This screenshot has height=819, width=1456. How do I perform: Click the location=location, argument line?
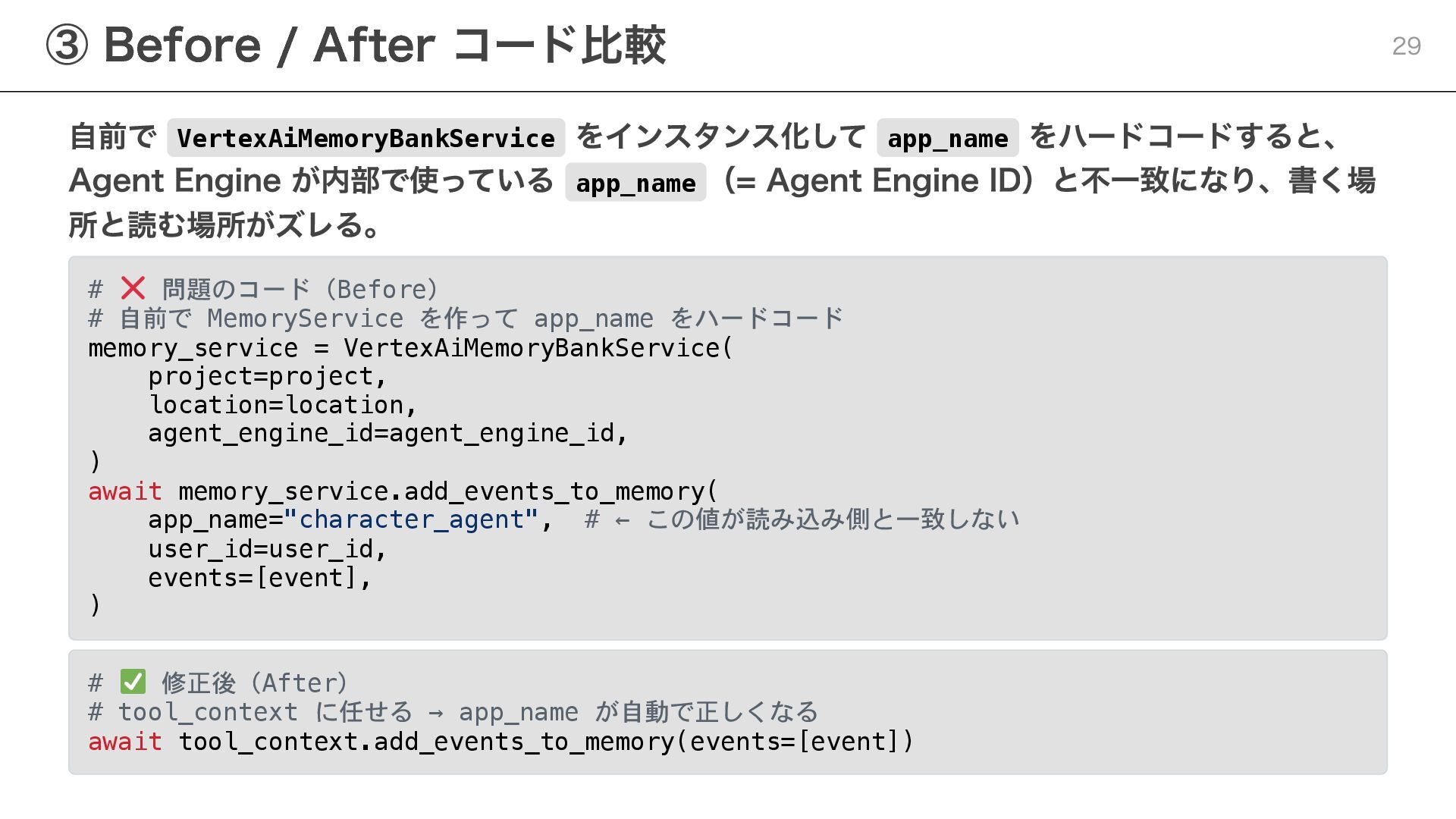tap(283, 405)
